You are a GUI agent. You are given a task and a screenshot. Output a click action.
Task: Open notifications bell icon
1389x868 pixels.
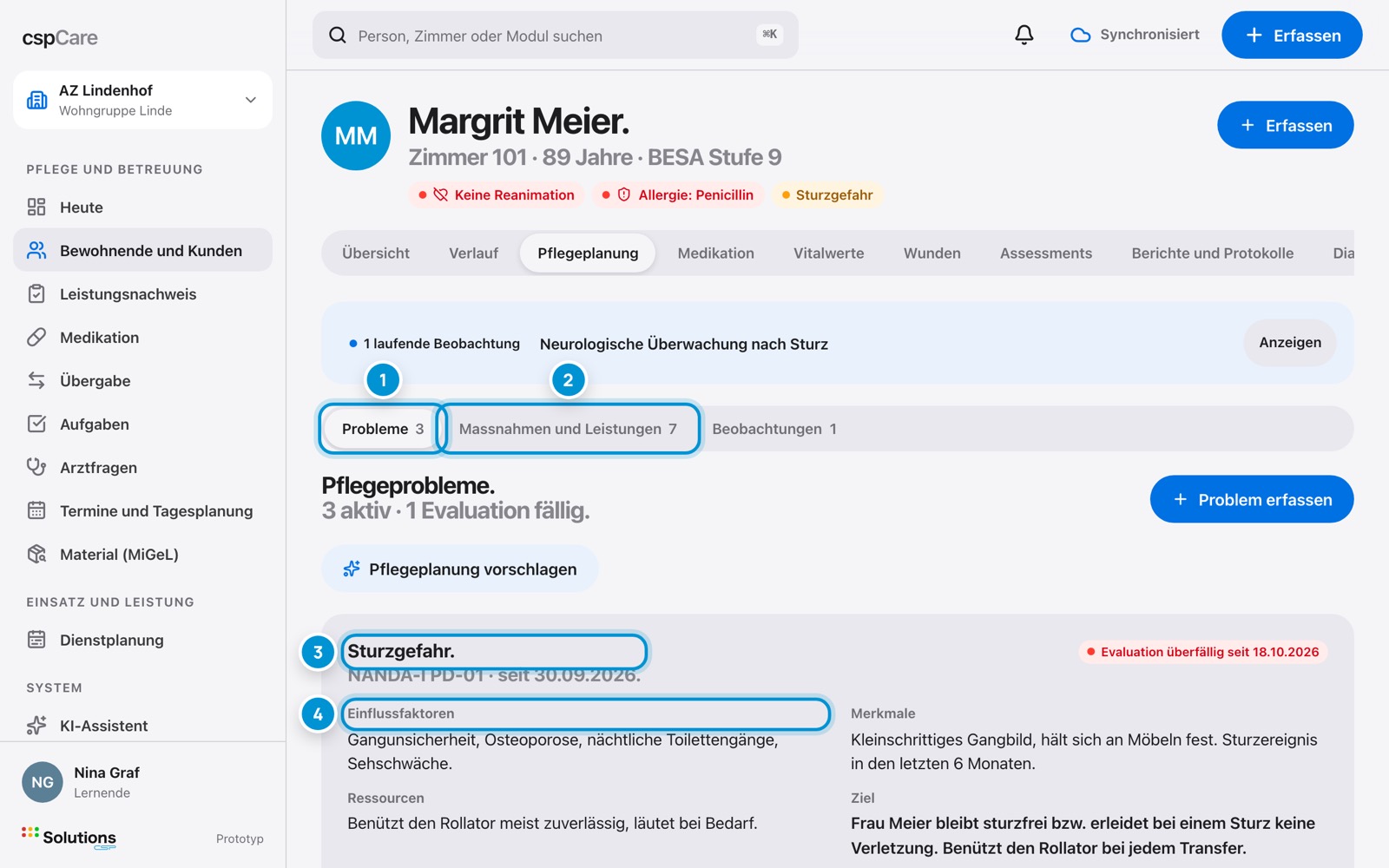pyautogui.click(x=1024, y=35)
